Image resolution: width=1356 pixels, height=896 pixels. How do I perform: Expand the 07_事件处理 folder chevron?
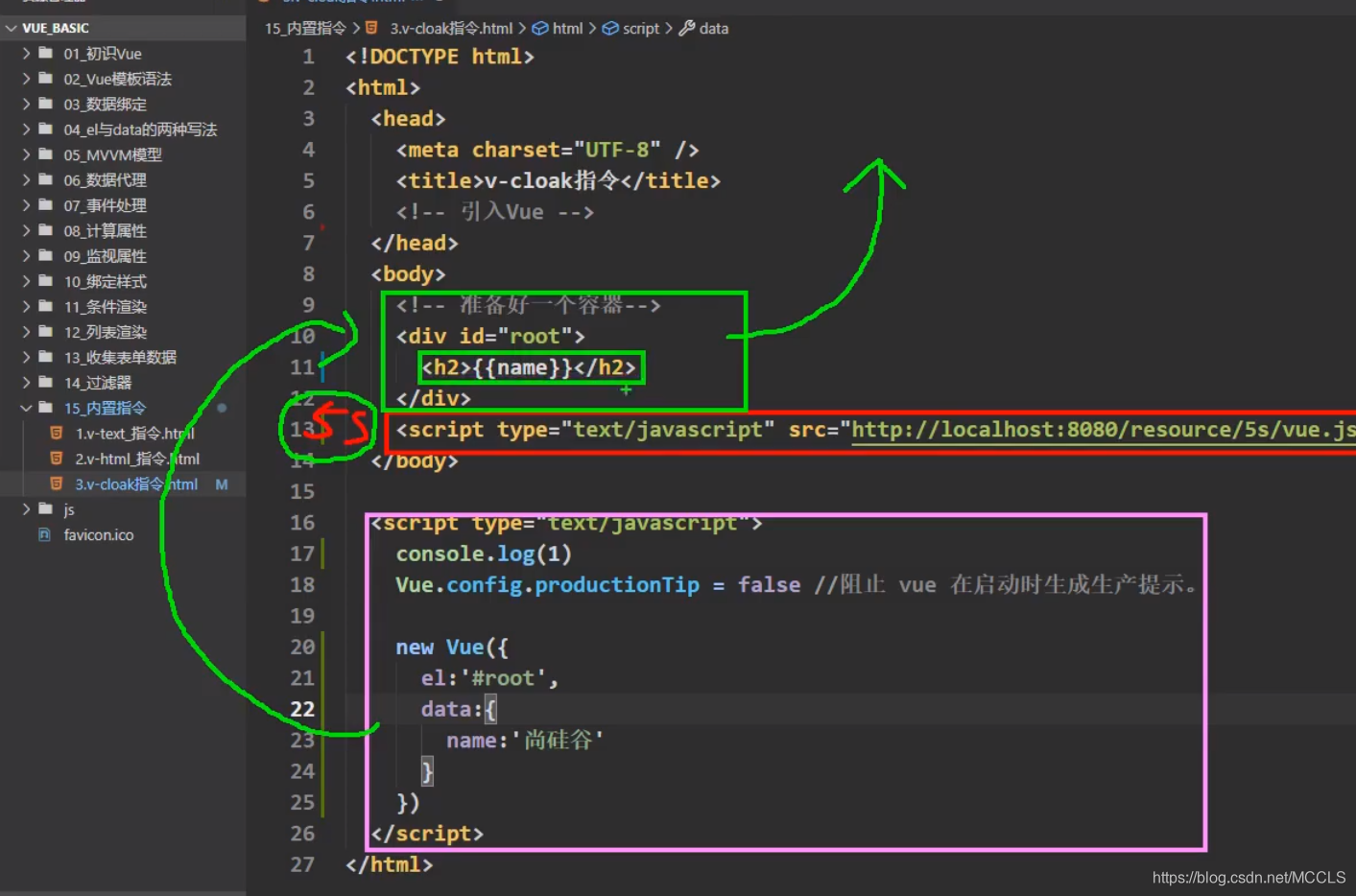[26, 205]
